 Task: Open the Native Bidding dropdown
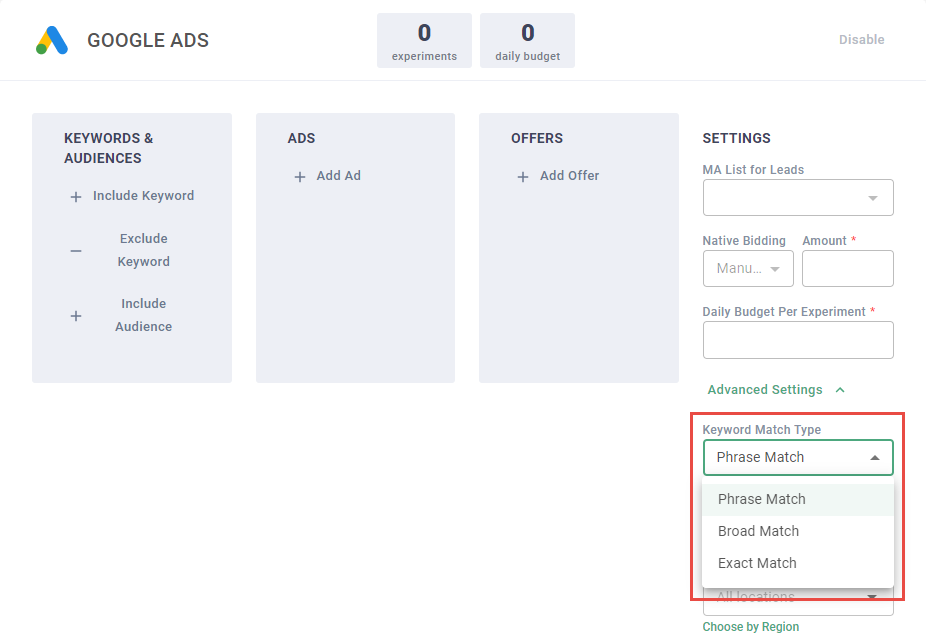[748, 269]
